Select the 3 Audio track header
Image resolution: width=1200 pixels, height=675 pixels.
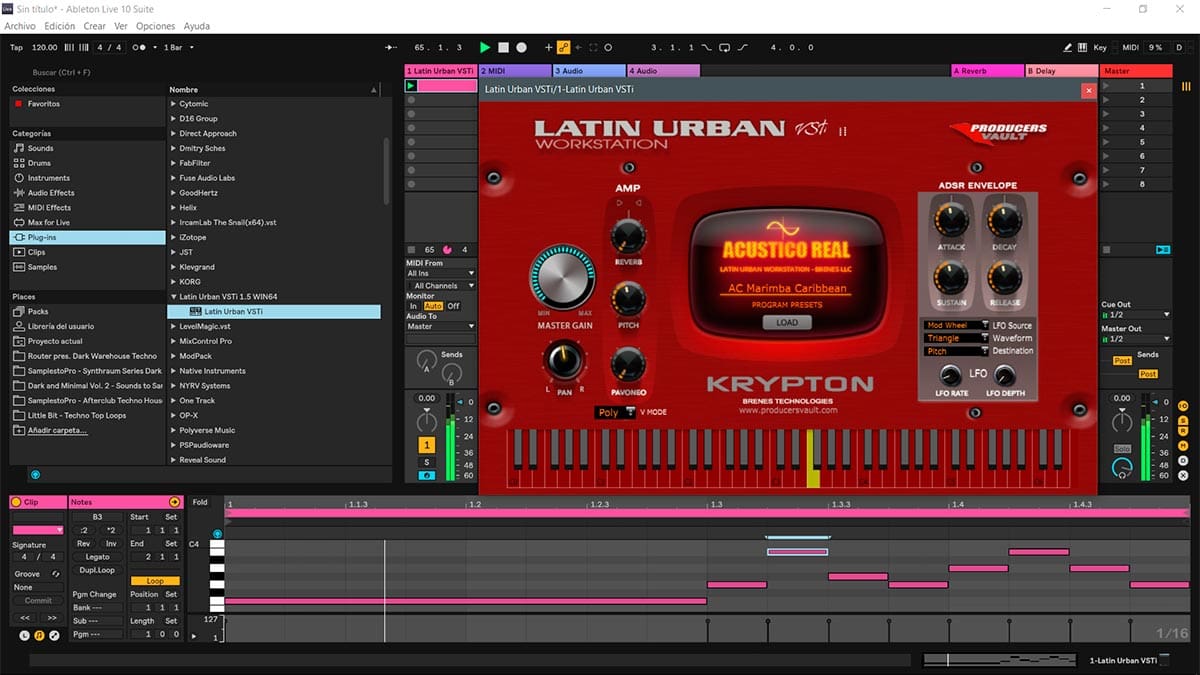click(x=589, y=71)
